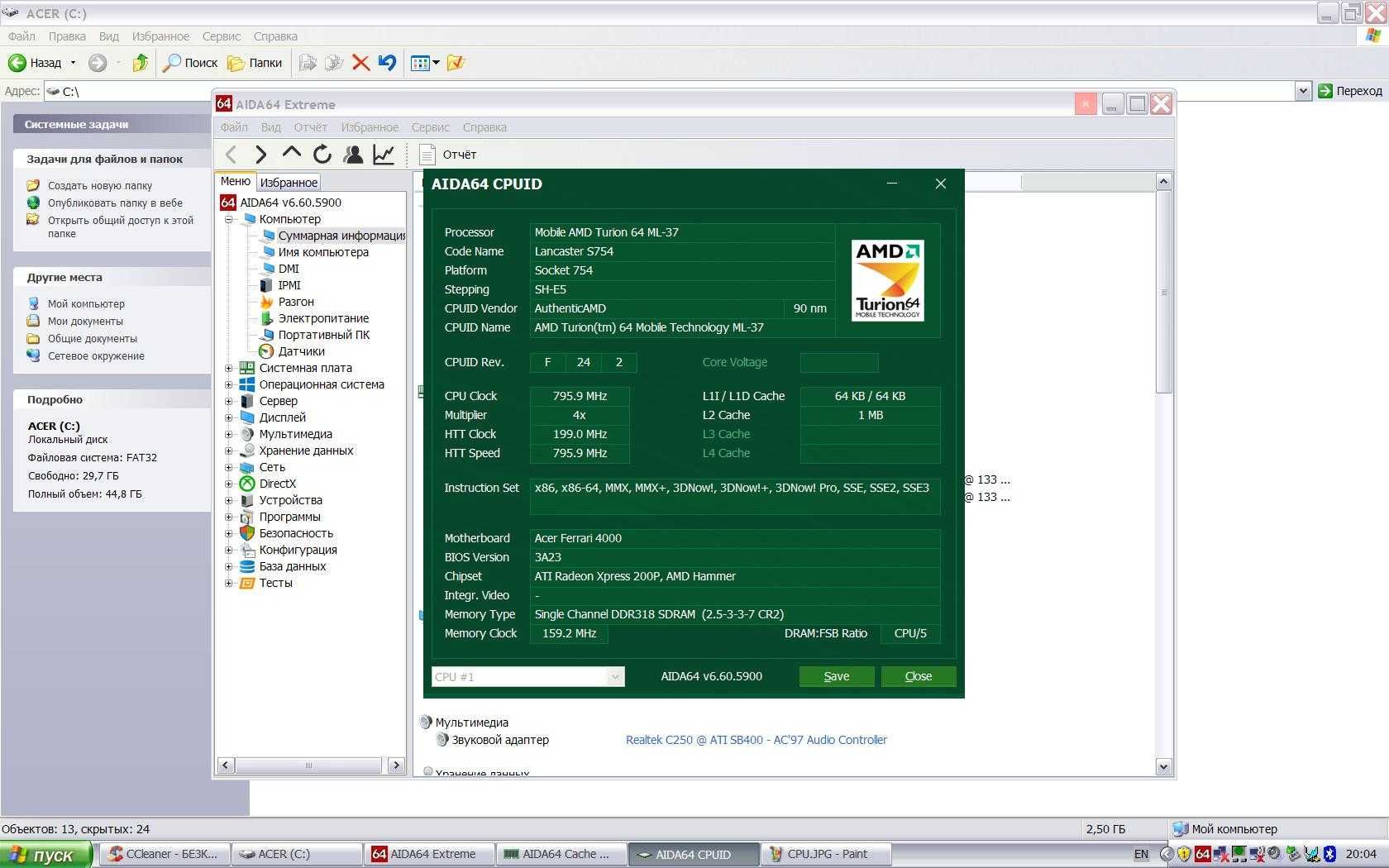Click AIDA64 tray icon
This screenshot has width=1389, height=868.
pos(1202,854)
